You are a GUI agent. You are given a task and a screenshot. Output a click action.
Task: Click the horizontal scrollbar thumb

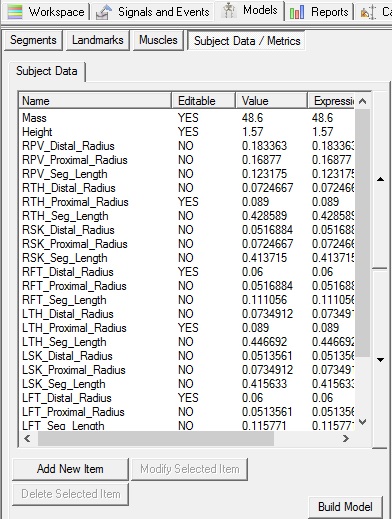(156, 438)
